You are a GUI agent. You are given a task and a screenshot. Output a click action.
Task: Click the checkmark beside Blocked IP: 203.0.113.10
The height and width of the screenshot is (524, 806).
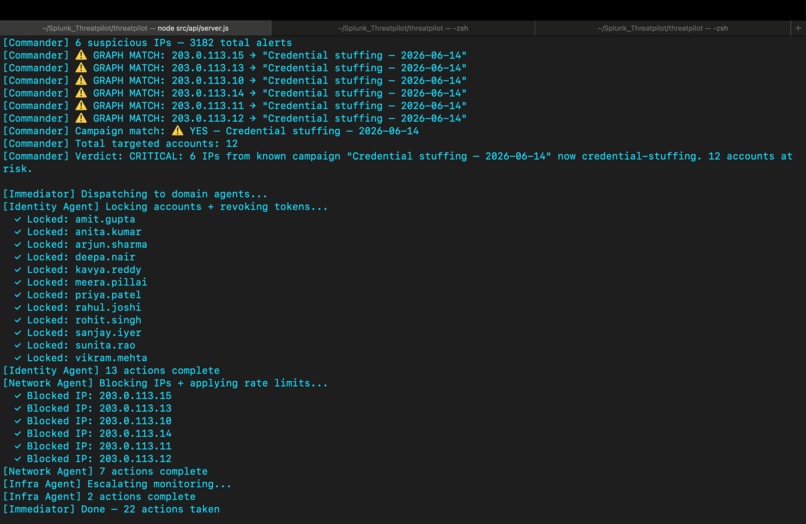pos(18,421)
